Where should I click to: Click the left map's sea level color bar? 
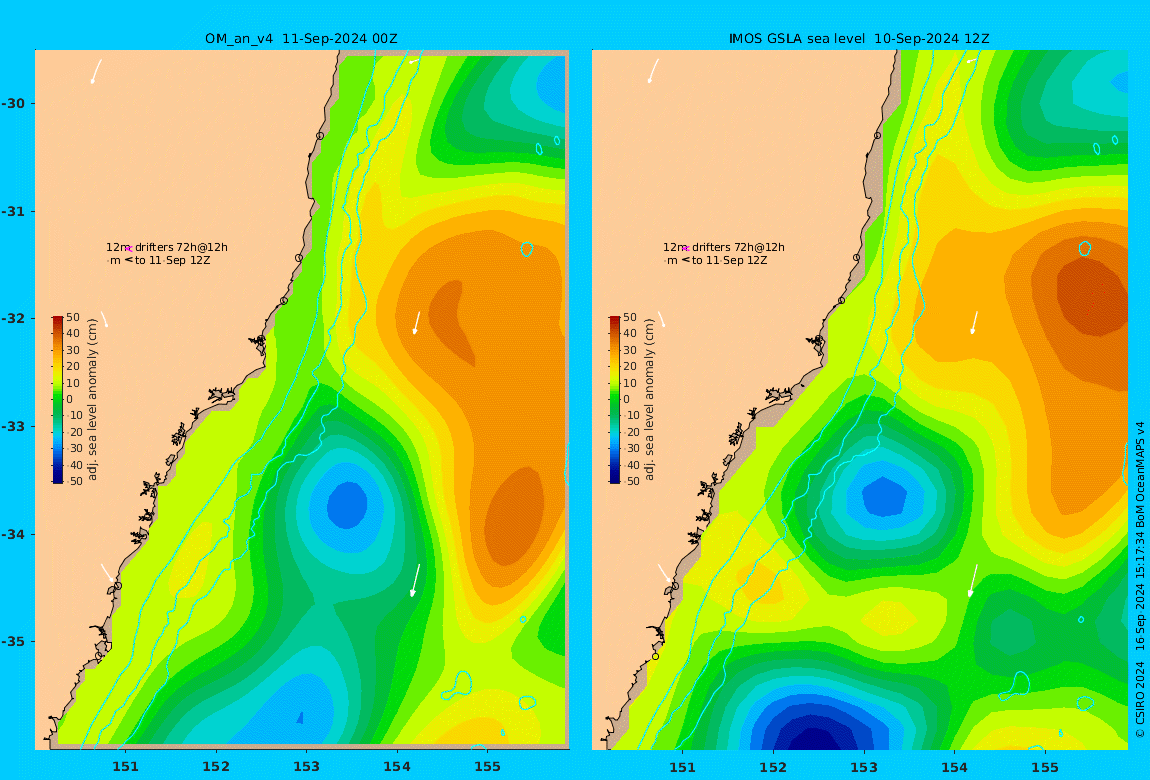pyautogui.click(x=57, y=400)
